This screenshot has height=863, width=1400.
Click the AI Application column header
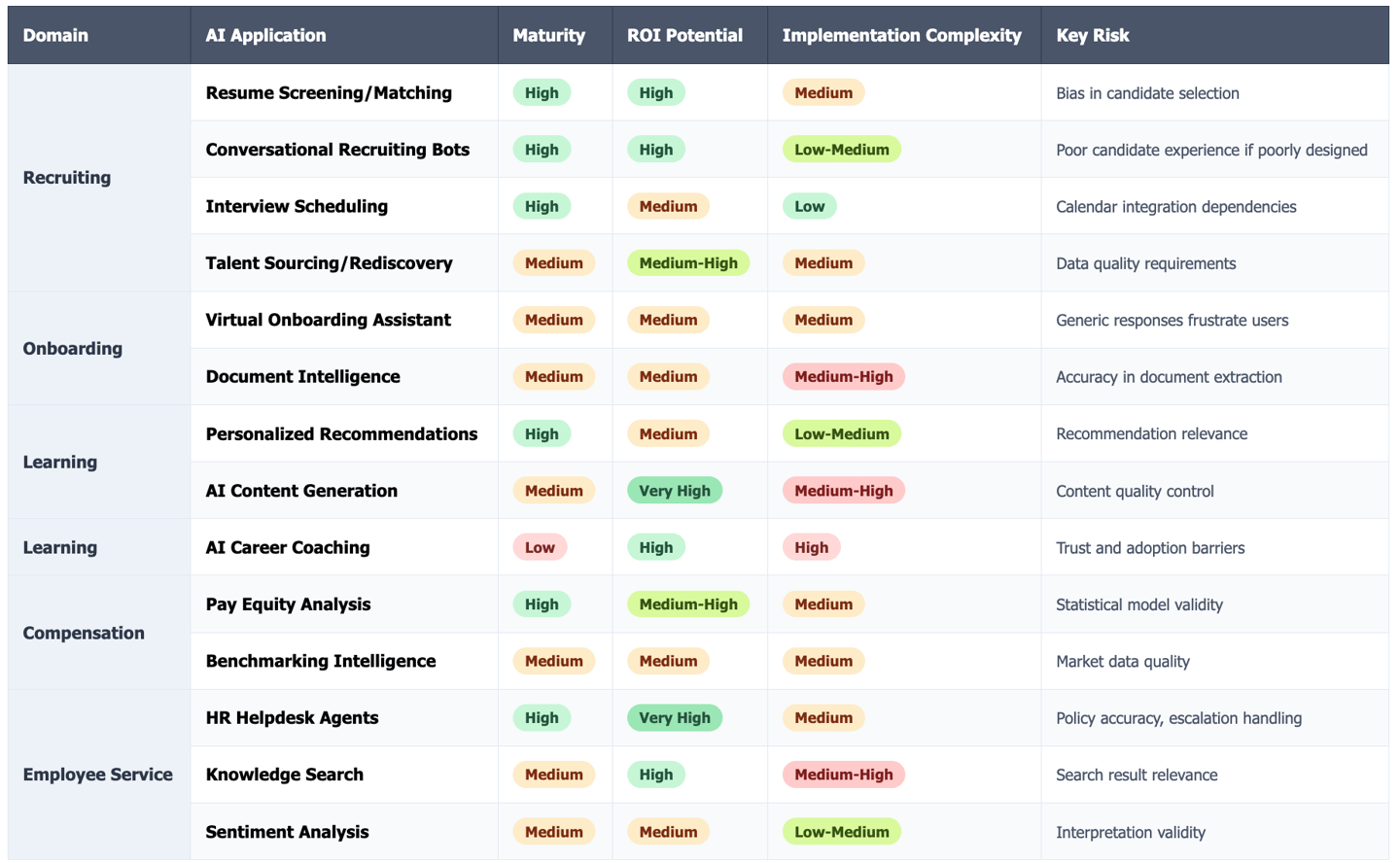coord(265,36)
